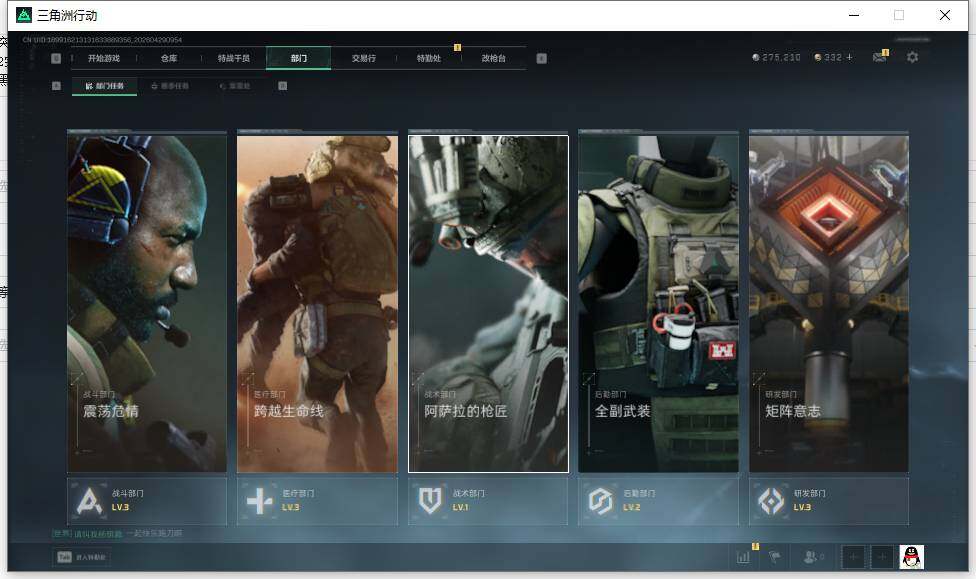Viewport: 976px width, 579px height.
Task: Select the 战斗部门 LV.3 panel
Action: 147,501
